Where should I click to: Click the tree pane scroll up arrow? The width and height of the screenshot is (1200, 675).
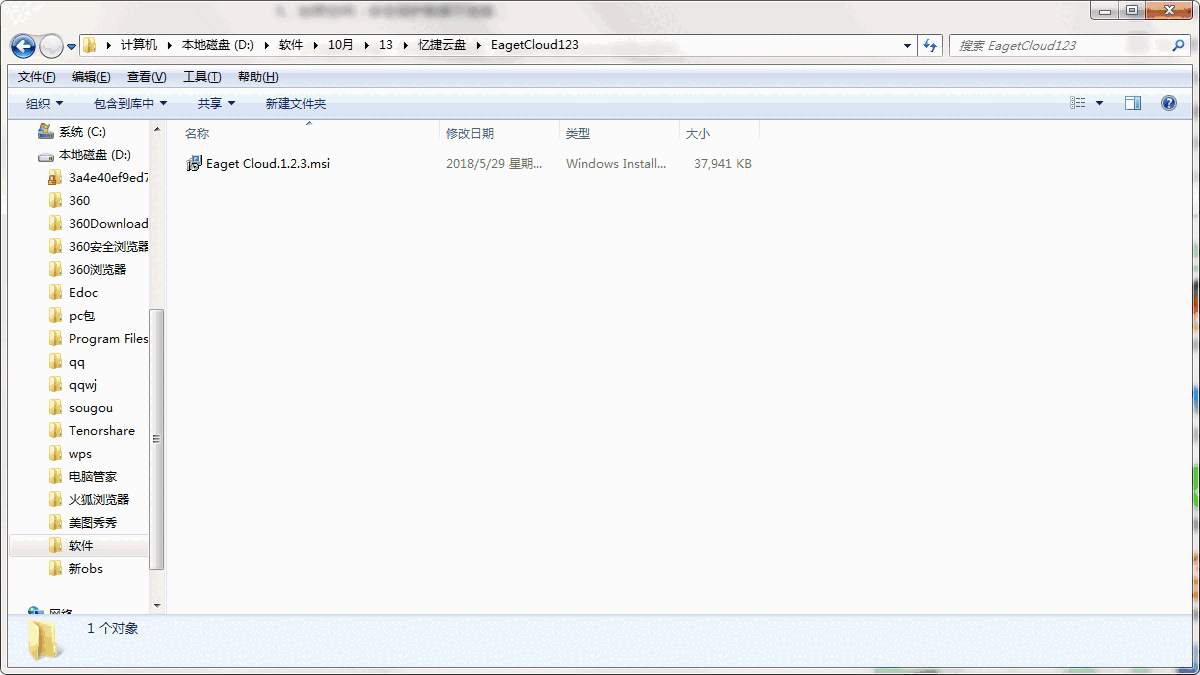tap(157, 129)
